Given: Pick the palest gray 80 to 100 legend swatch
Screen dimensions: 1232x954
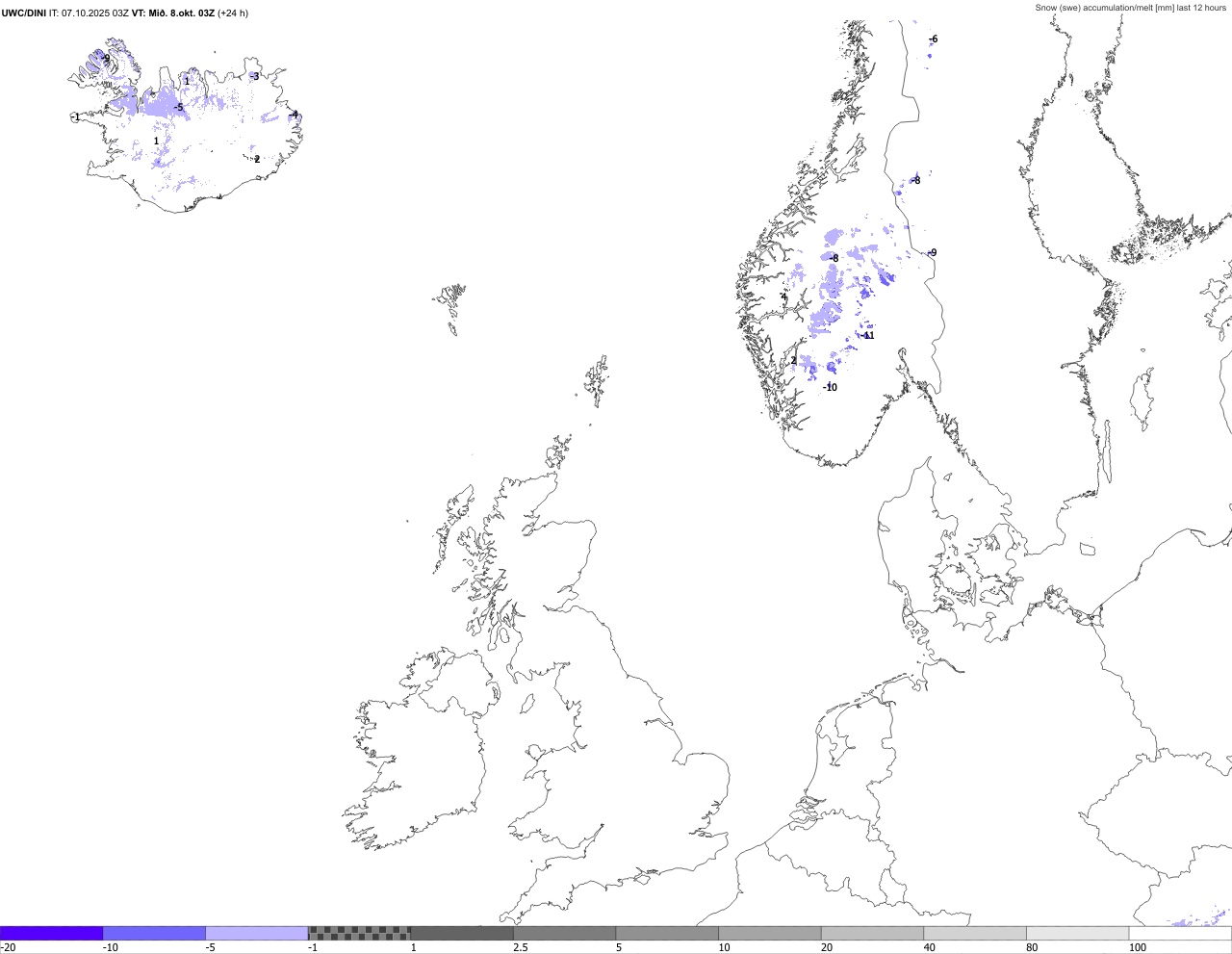Looking at the screenshot, I should coord(1078,933).
